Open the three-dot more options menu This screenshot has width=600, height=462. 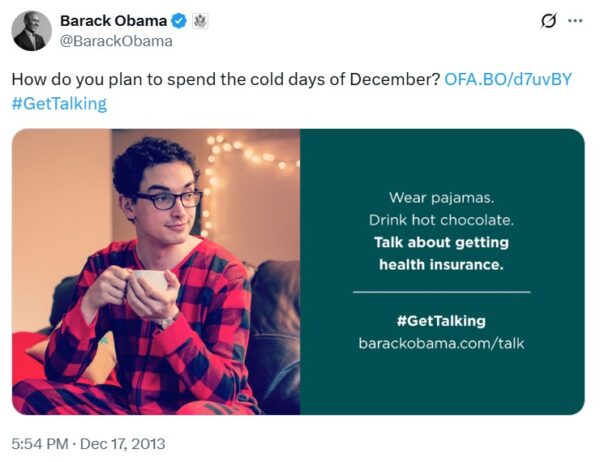(x=574, y=21)
